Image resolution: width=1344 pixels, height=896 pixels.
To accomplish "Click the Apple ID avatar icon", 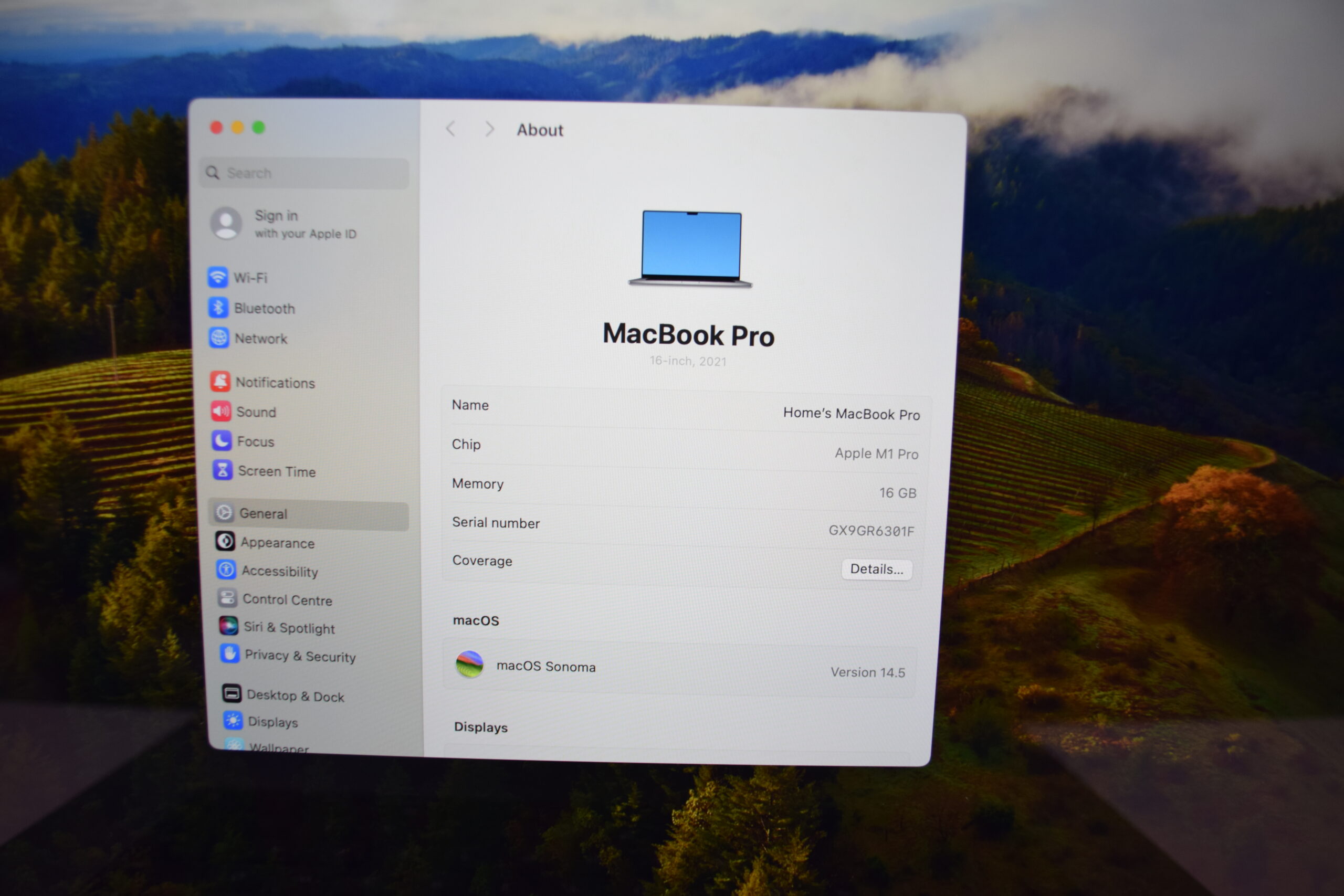I will pos(226,223).
